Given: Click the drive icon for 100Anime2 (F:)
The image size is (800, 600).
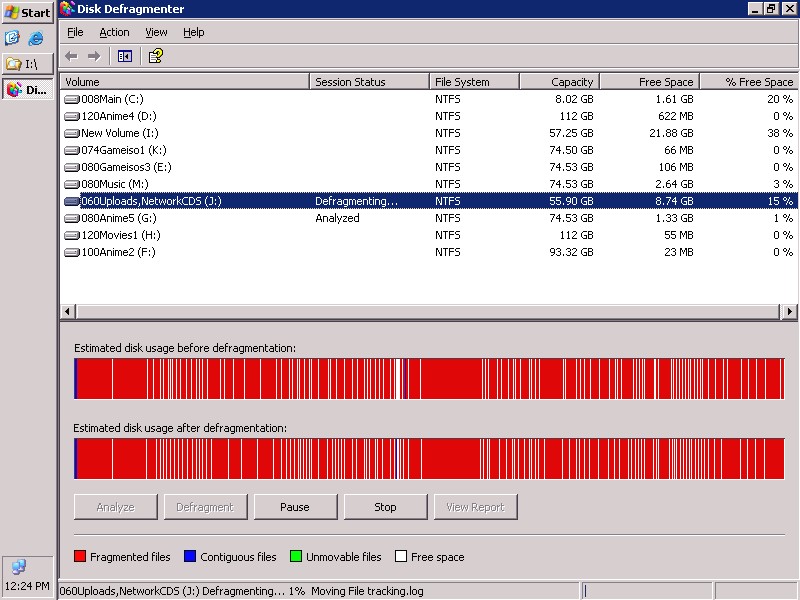Looking at the screenshot, I should pyautogui.click(x=72, y=253).
